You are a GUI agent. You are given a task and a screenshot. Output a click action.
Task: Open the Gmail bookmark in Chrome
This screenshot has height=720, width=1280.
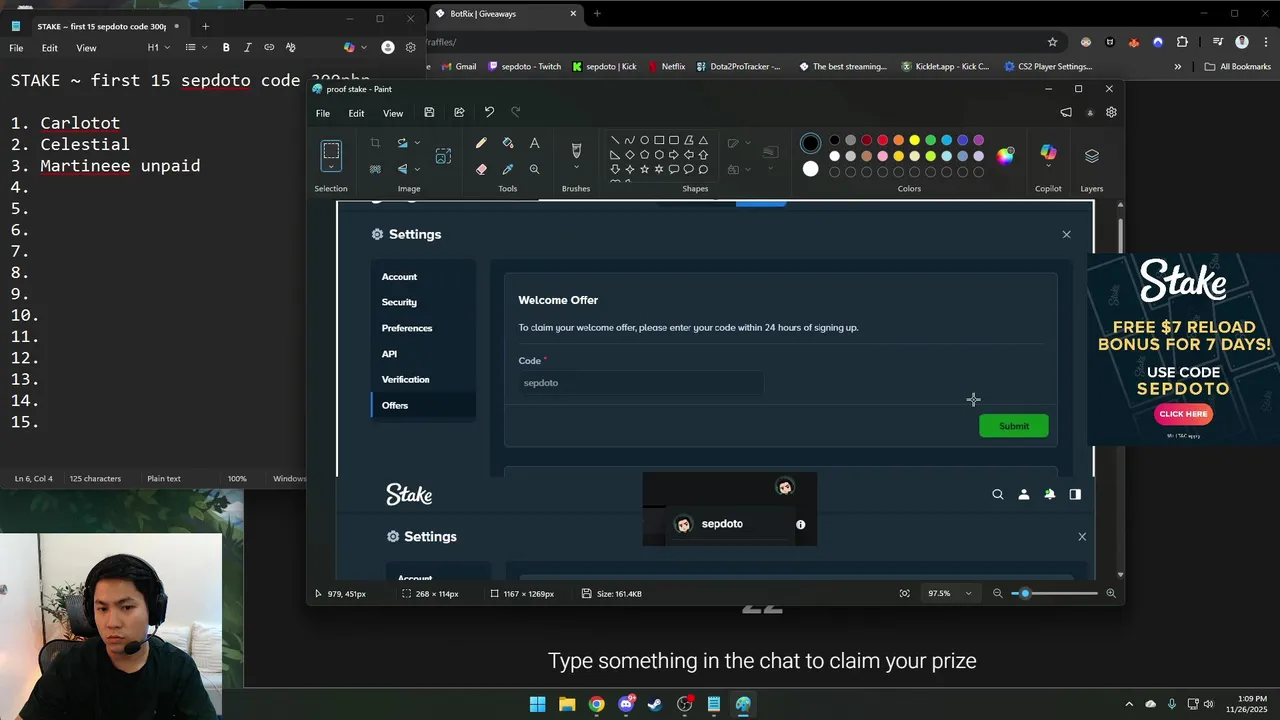point(458,67)
